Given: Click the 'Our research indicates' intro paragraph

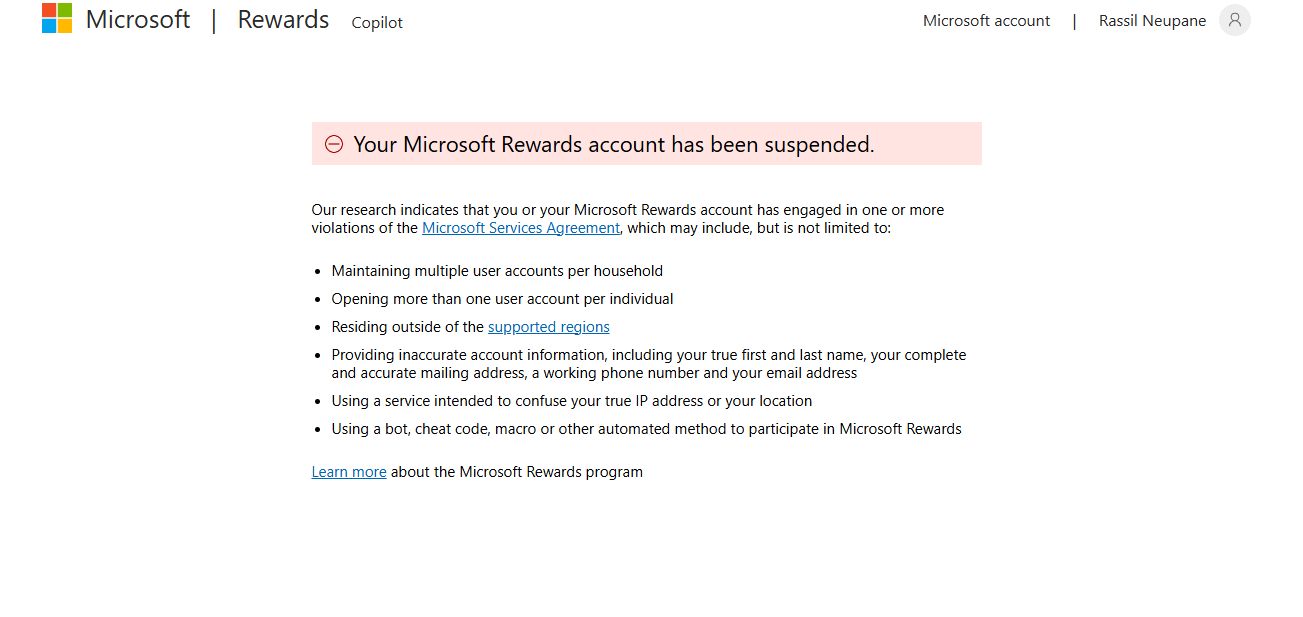Looking at the screenshot, I should pos(627,210).
